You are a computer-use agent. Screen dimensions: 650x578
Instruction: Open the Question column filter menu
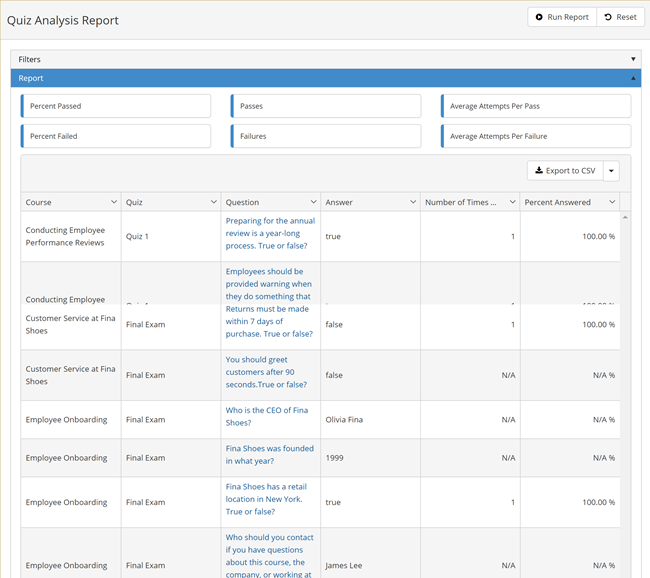coord(313,202)
